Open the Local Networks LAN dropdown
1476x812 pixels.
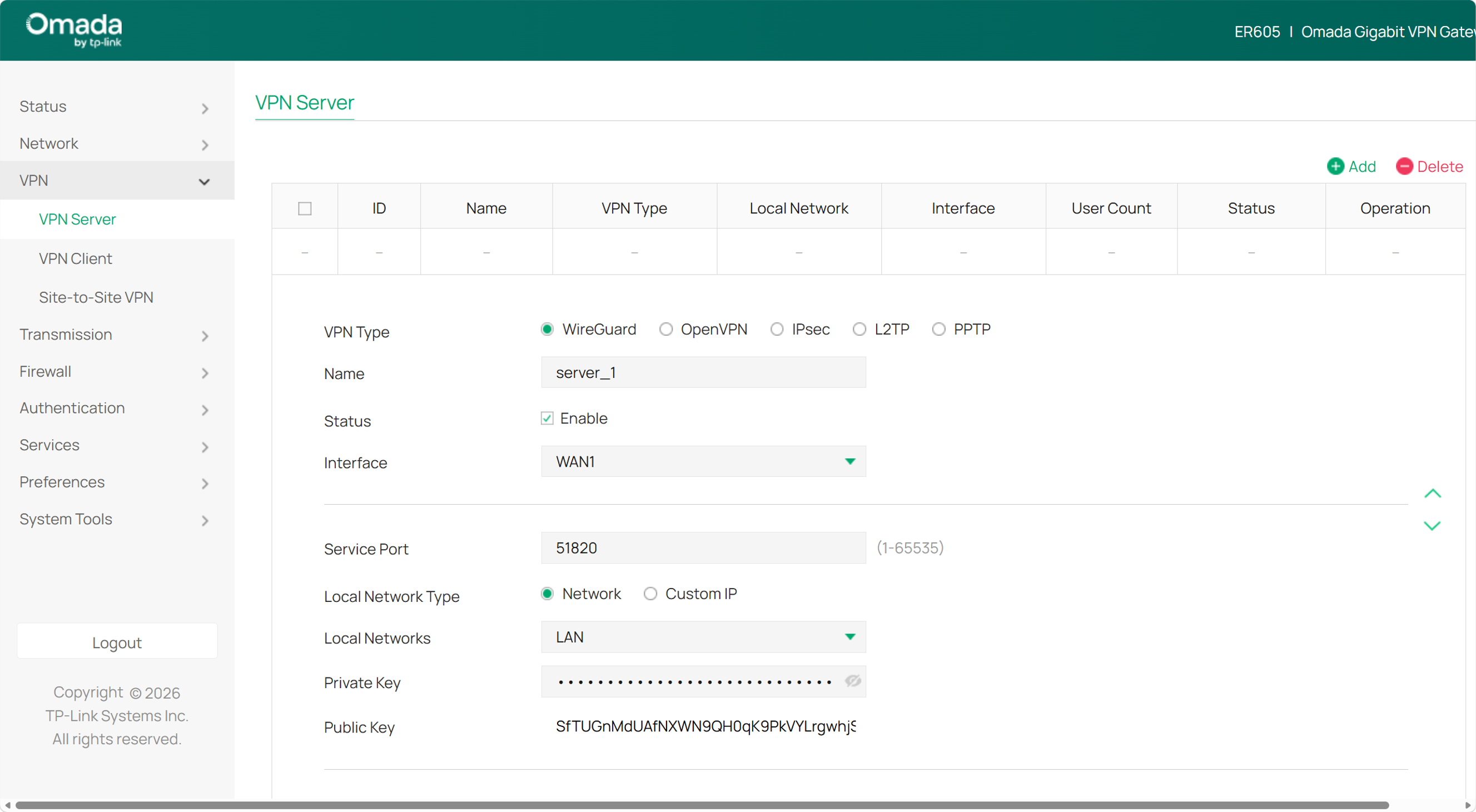pyautogui.click(x=703, y=637)
